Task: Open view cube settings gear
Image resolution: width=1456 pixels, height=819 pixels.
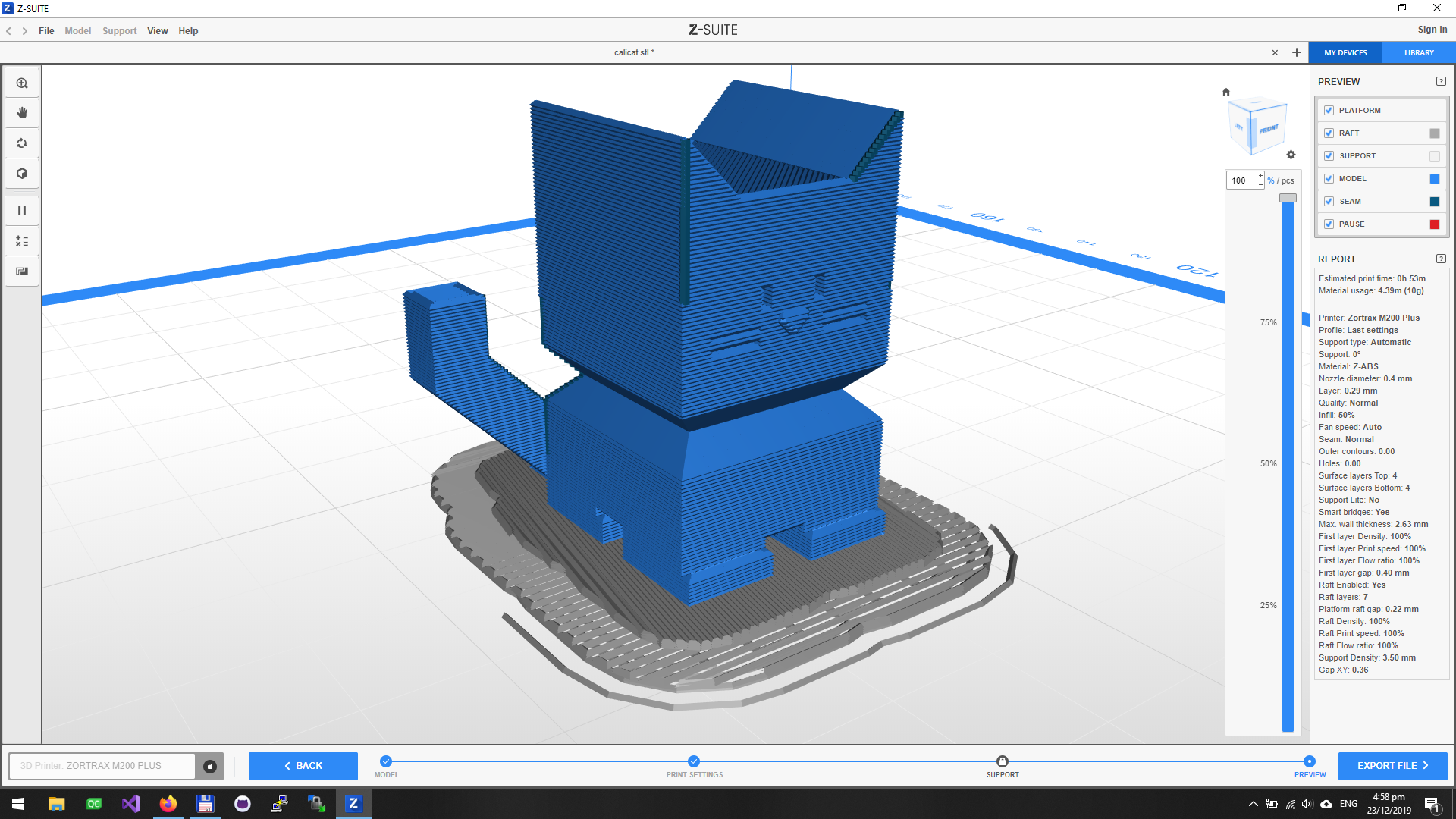Action: (1291, 155)
